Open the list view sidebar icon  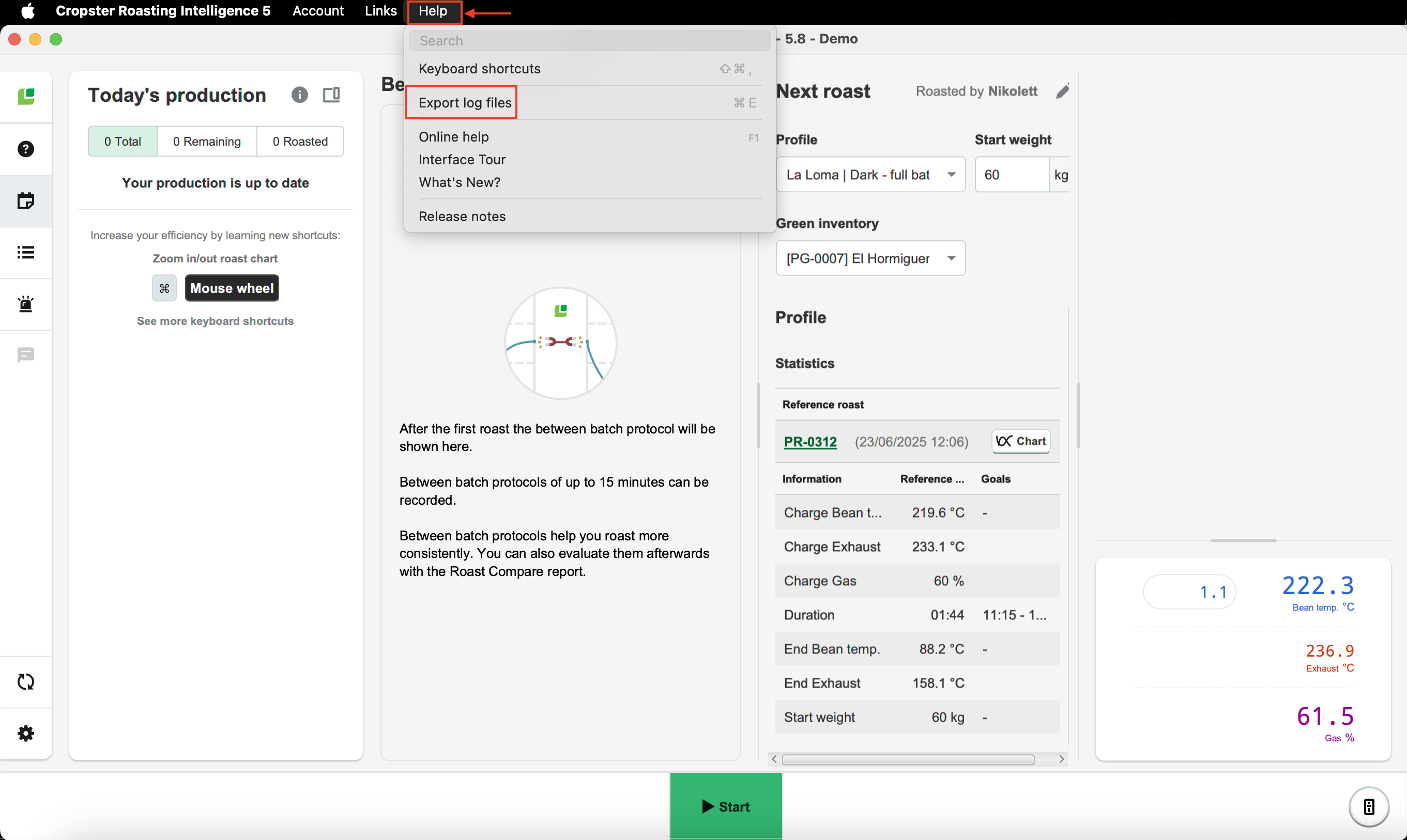point(26,253)
